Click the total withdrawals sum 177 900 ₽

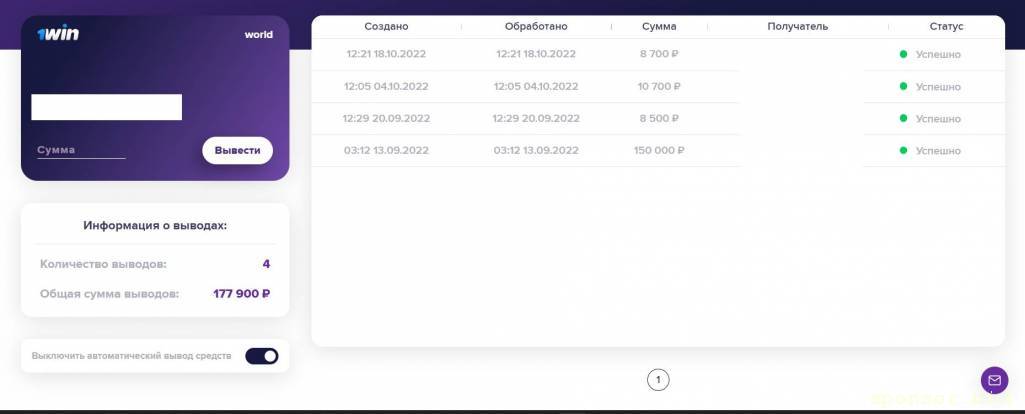[x=241, y=294]
